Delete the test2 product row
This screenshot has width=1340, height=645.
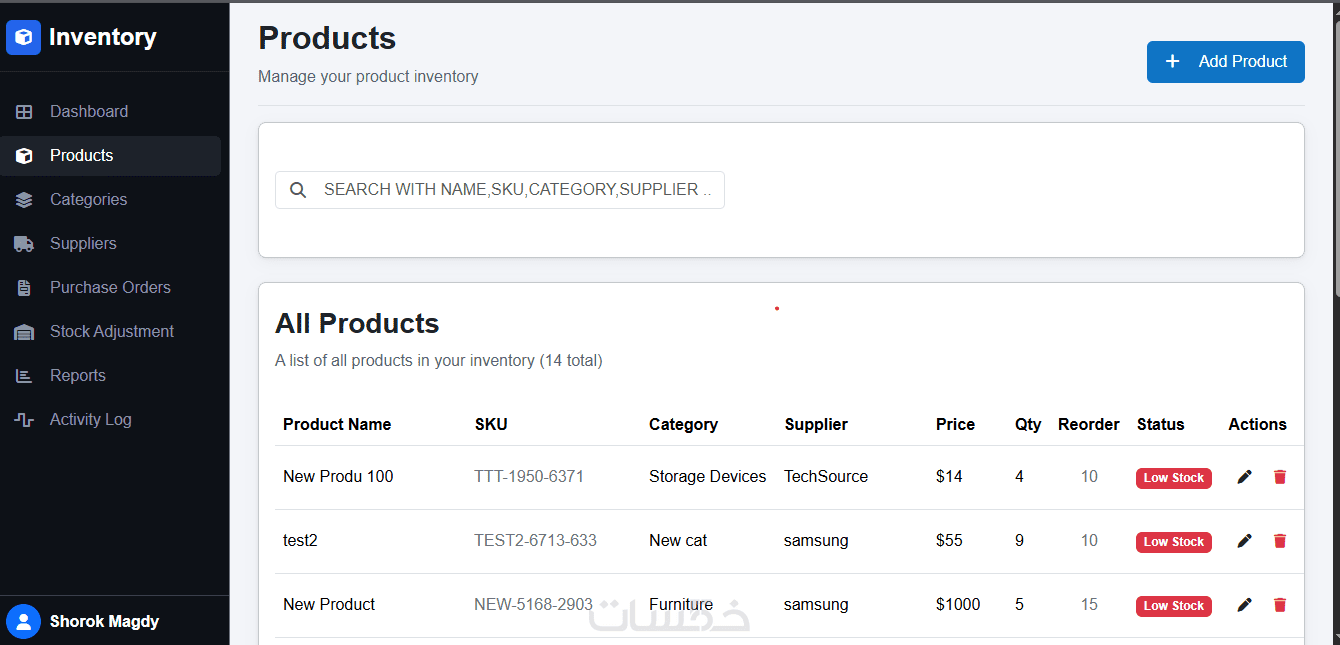tap(1280, 541)
